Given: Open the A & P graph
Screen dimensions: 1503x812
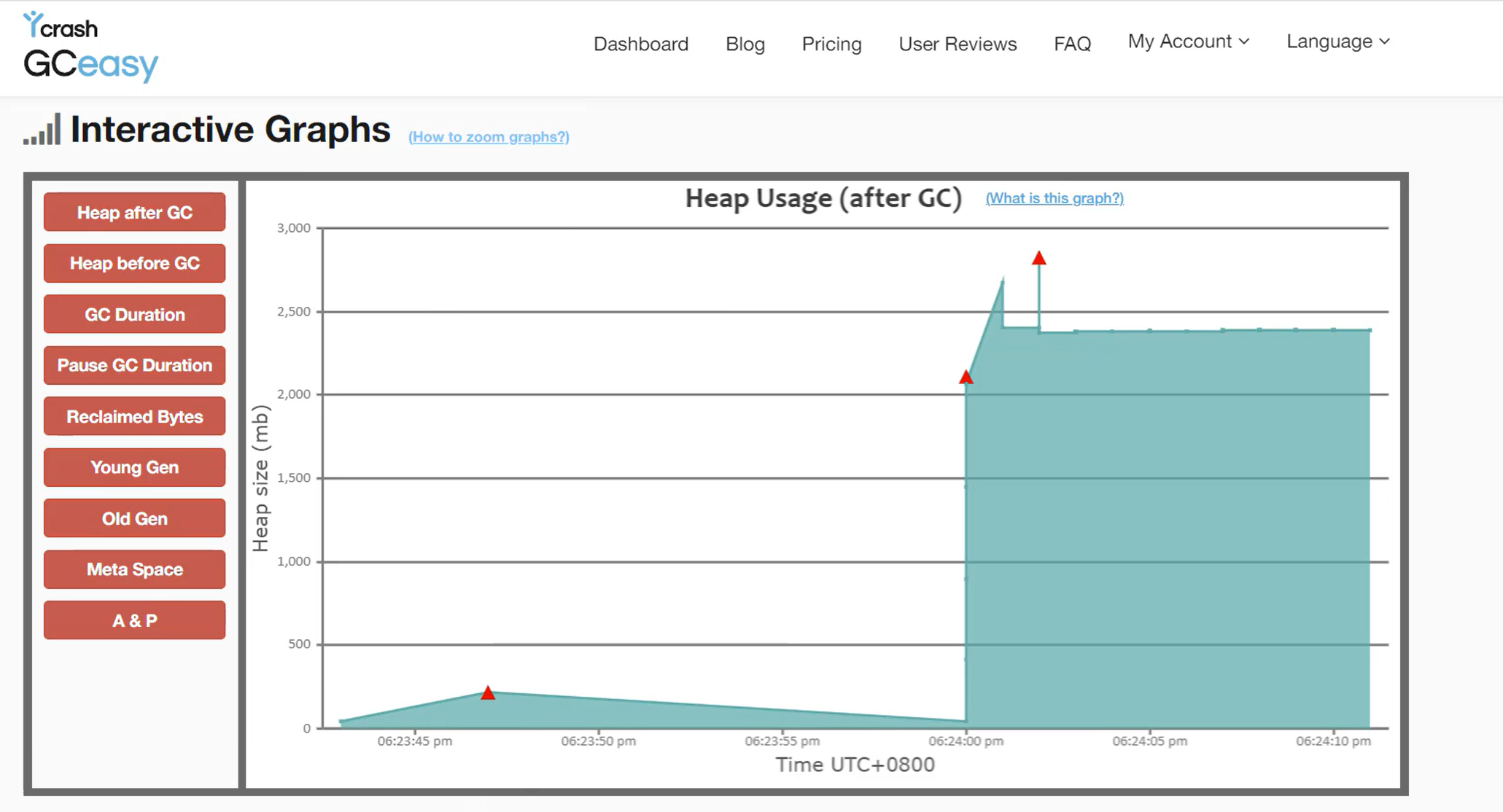Looking at the screenshot, I should click(135, 620).
